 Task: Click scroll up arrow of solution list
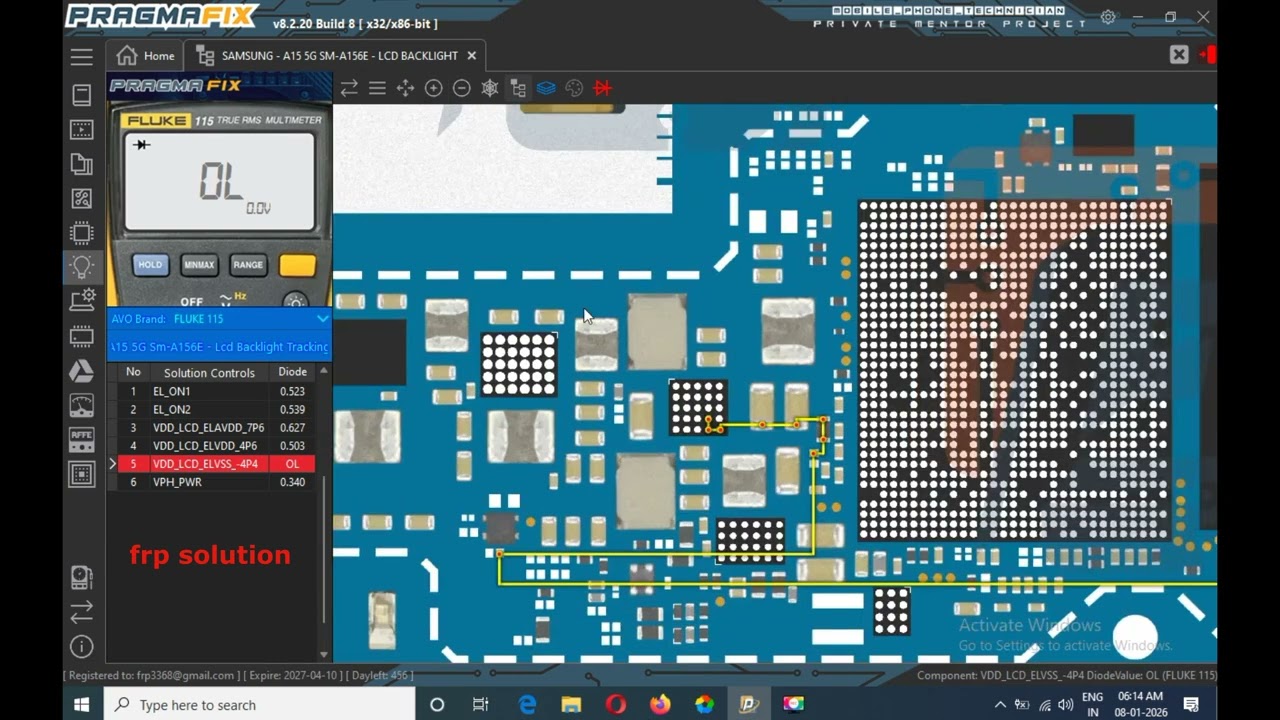pos(323,371)
